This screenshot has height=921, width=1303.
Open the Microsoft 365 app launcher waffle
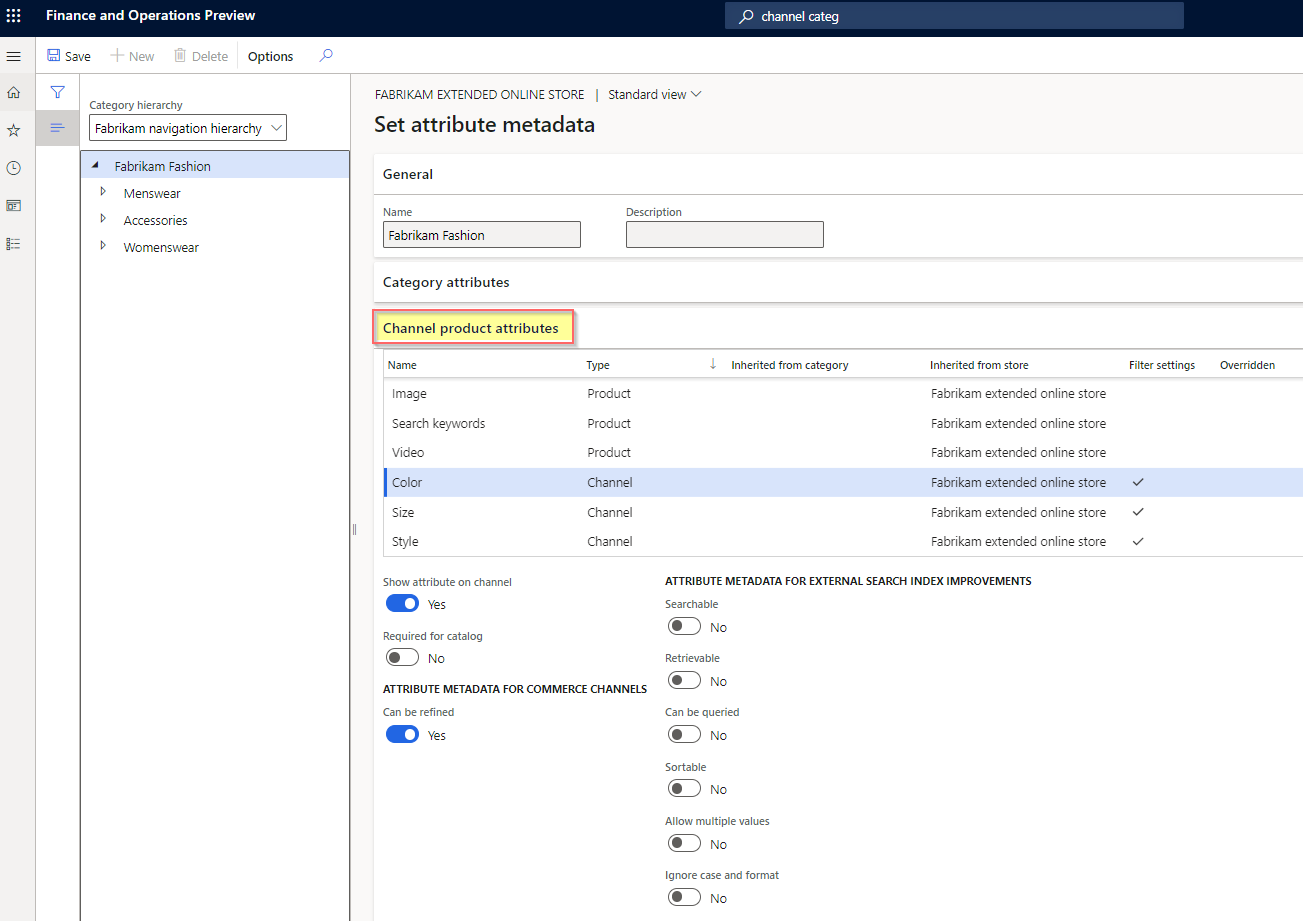[14, 15]
